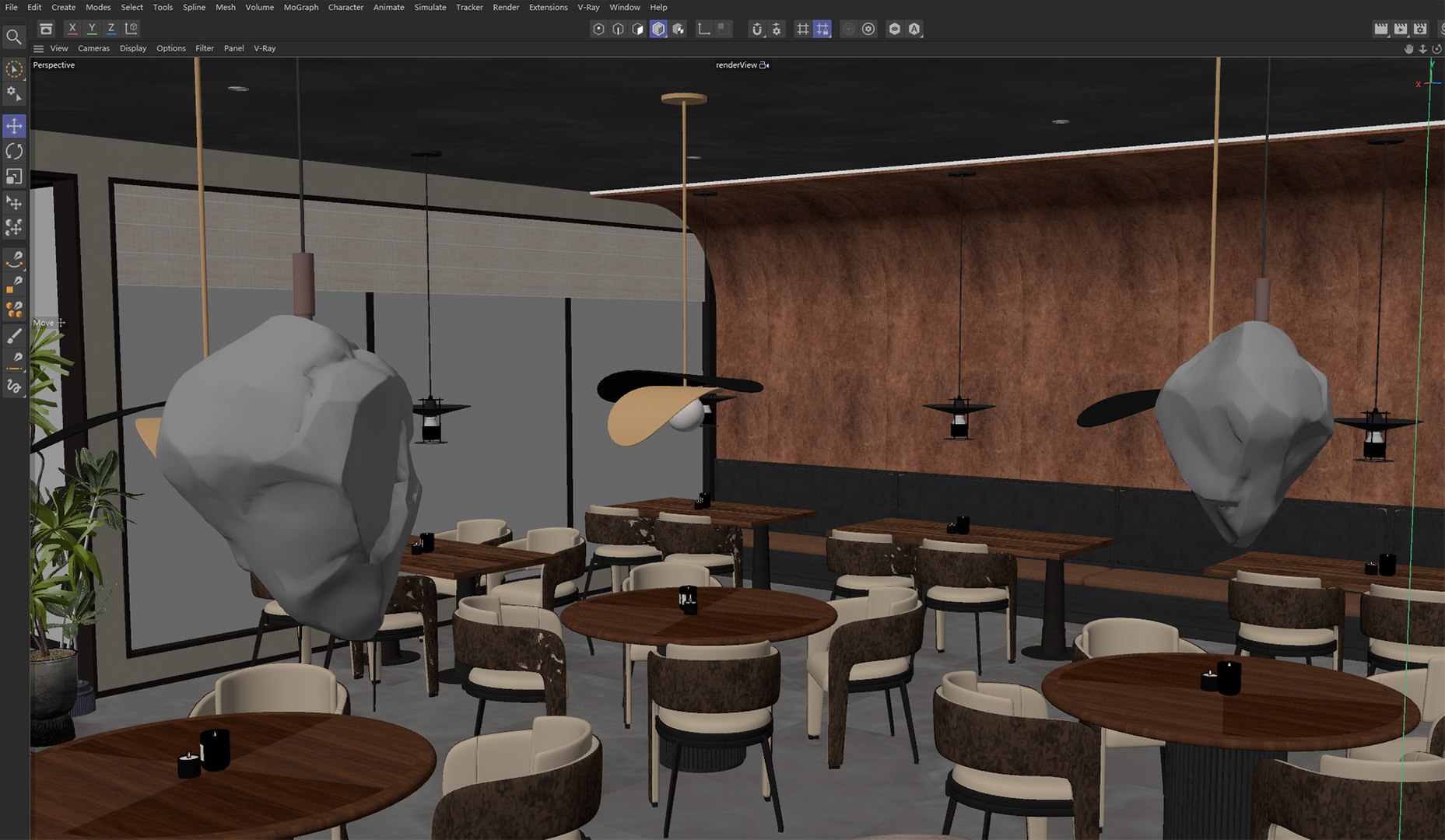Click the Perspective viewport label
1445x840 pixels.
click(54, 65)
